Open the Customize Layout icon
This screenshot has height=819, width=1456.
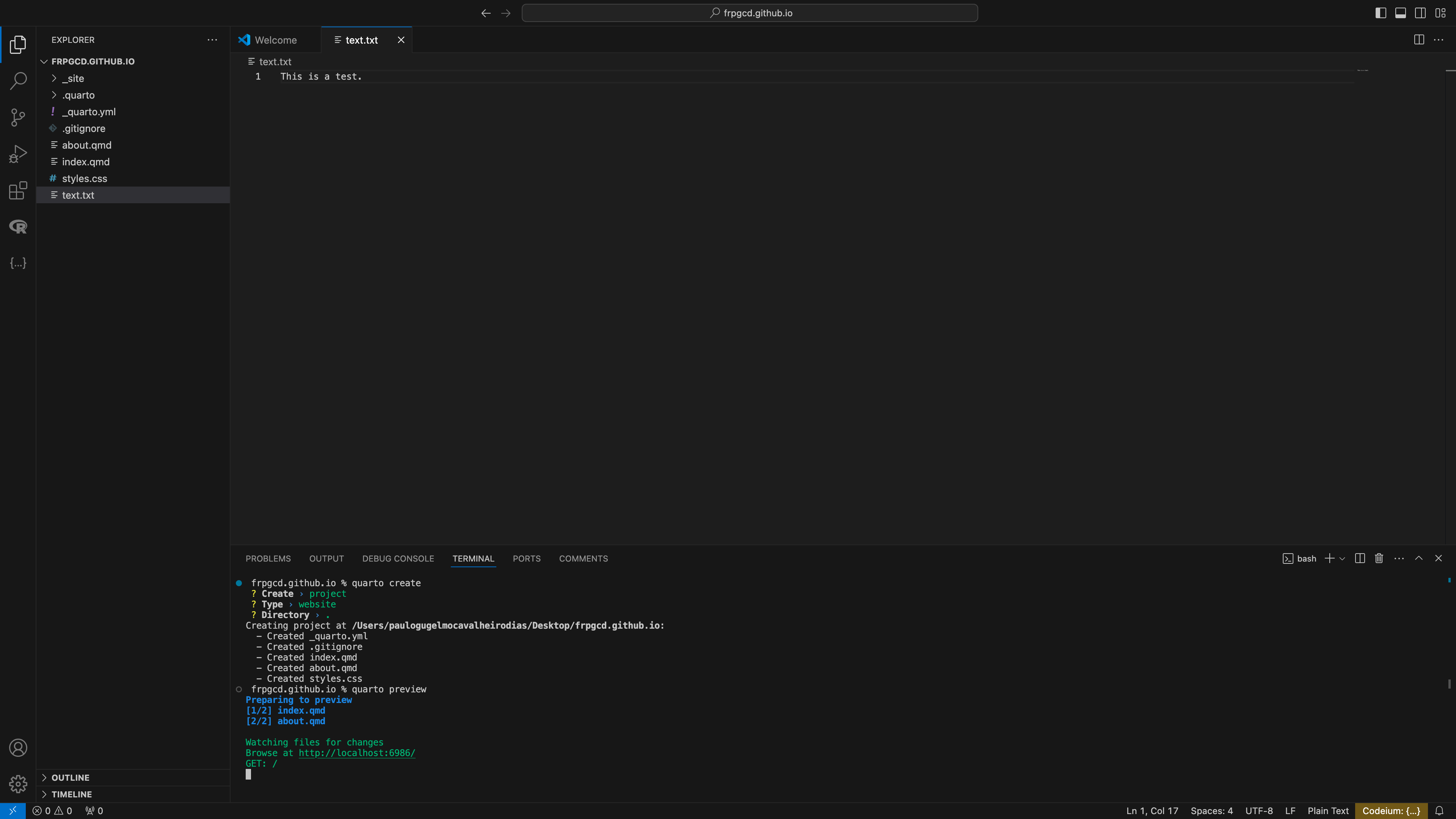pyautogui.click(x=1440, y=13)
